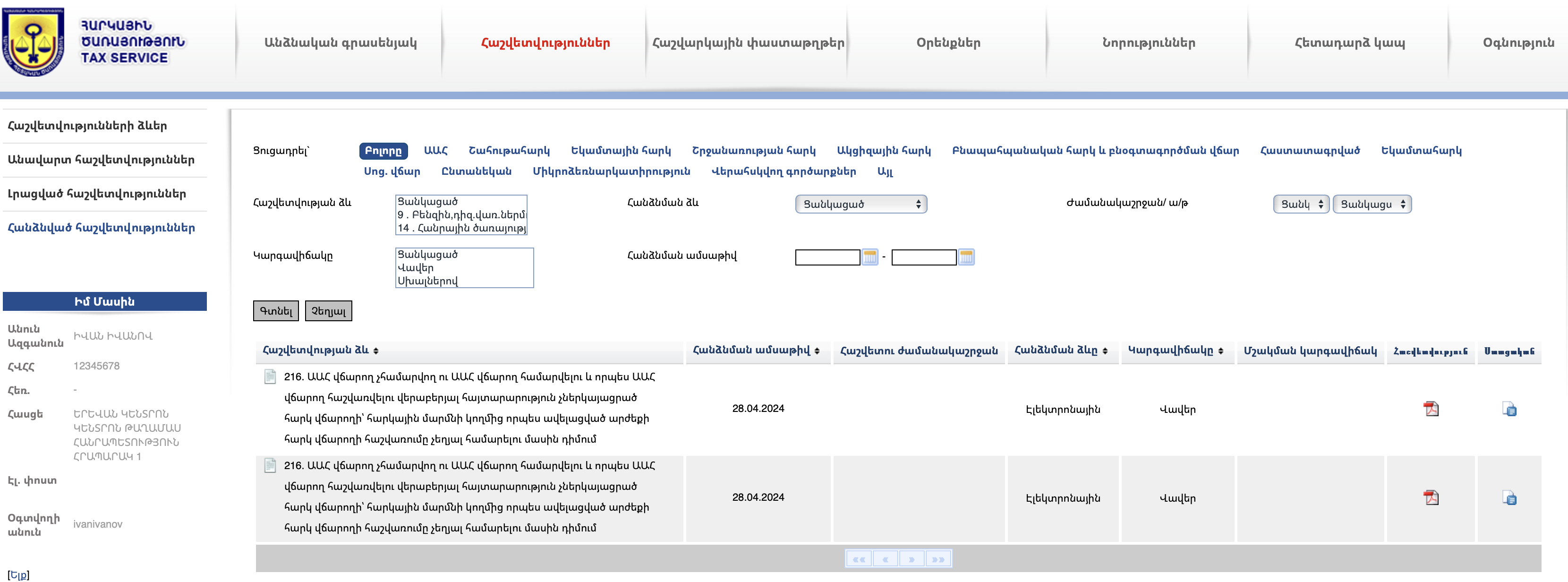
Task: Open the receipt document icon in the first row
Action: [1509, 409]
